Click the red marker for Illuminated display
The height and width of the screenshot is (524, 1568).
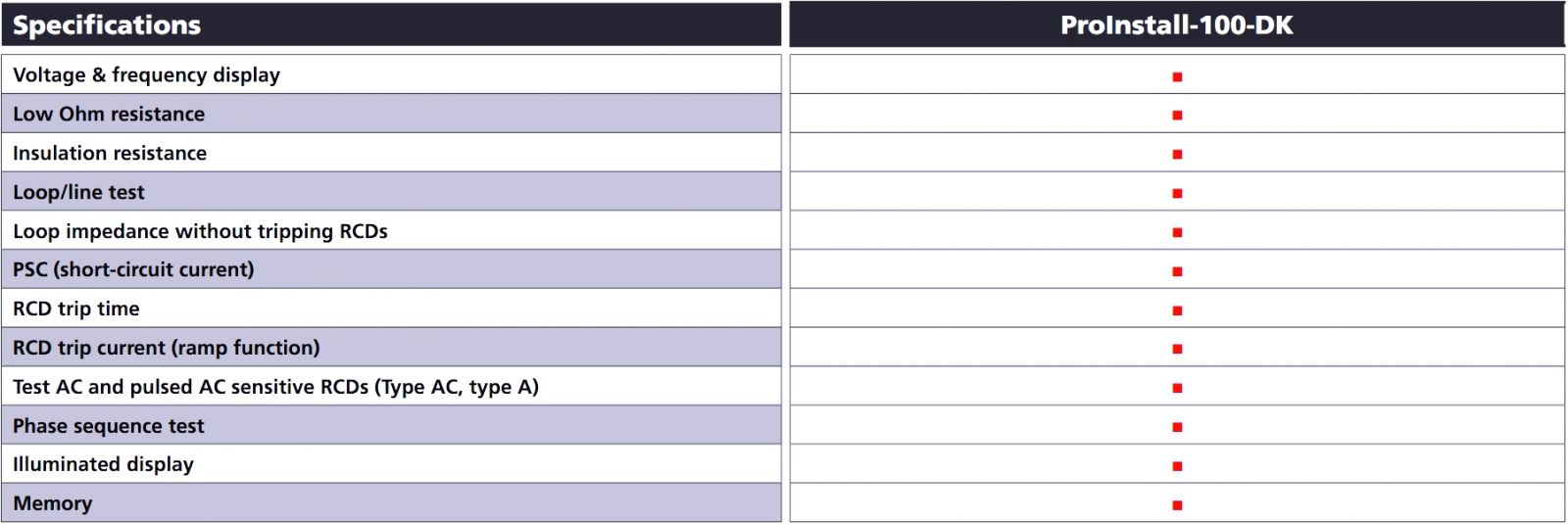click(1177, 466)
